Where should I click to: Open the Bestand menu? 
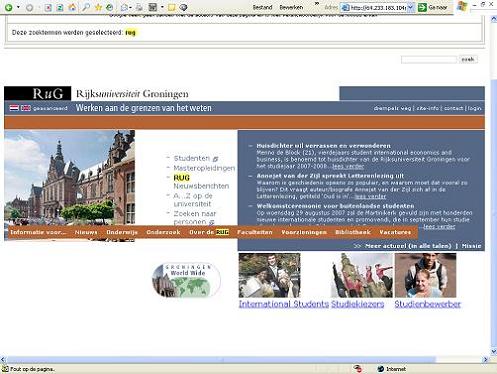pos(262,7)
